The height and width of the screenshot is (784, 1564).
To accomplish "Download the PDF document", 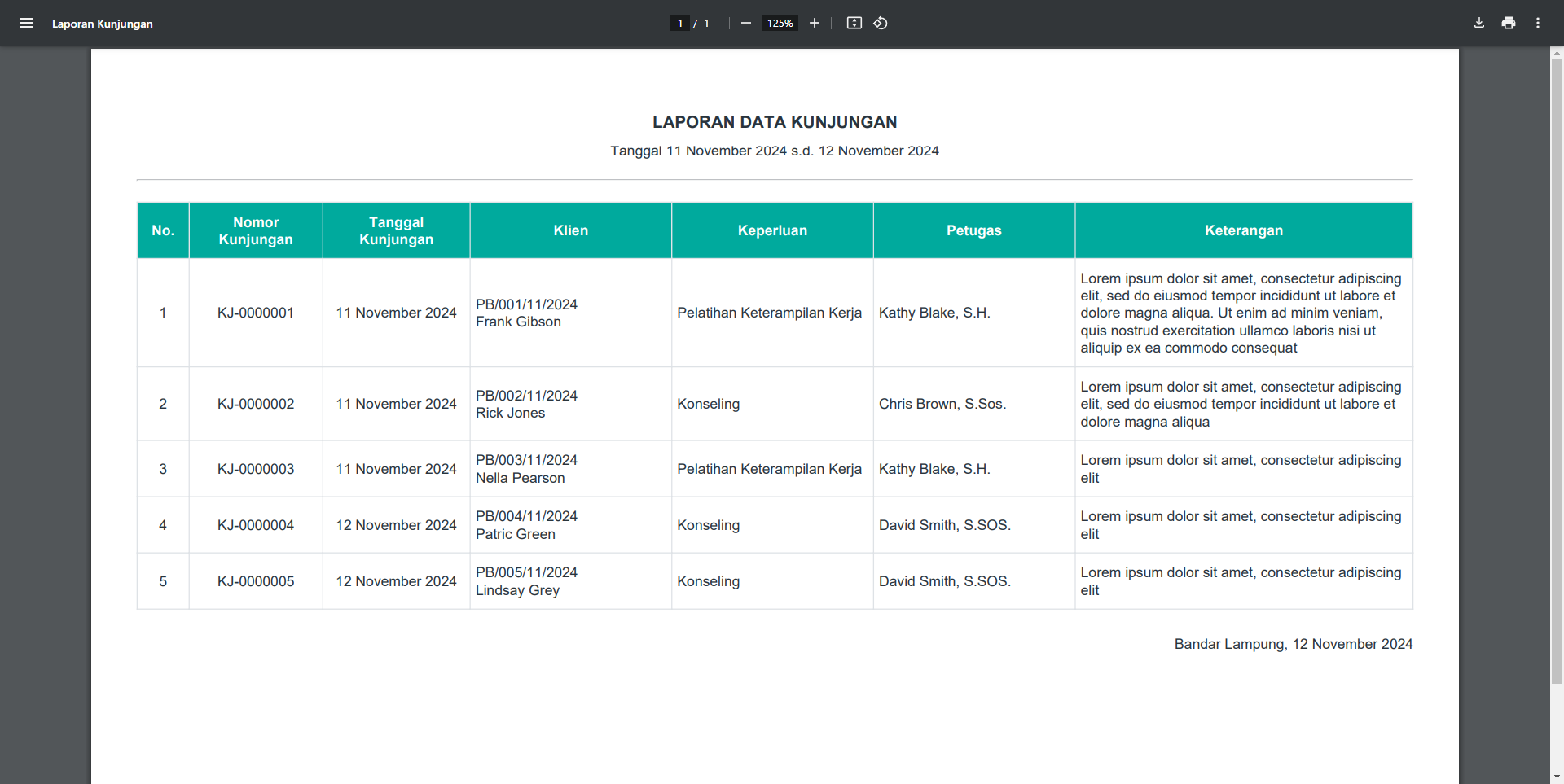I will [x=1478, y=23].
